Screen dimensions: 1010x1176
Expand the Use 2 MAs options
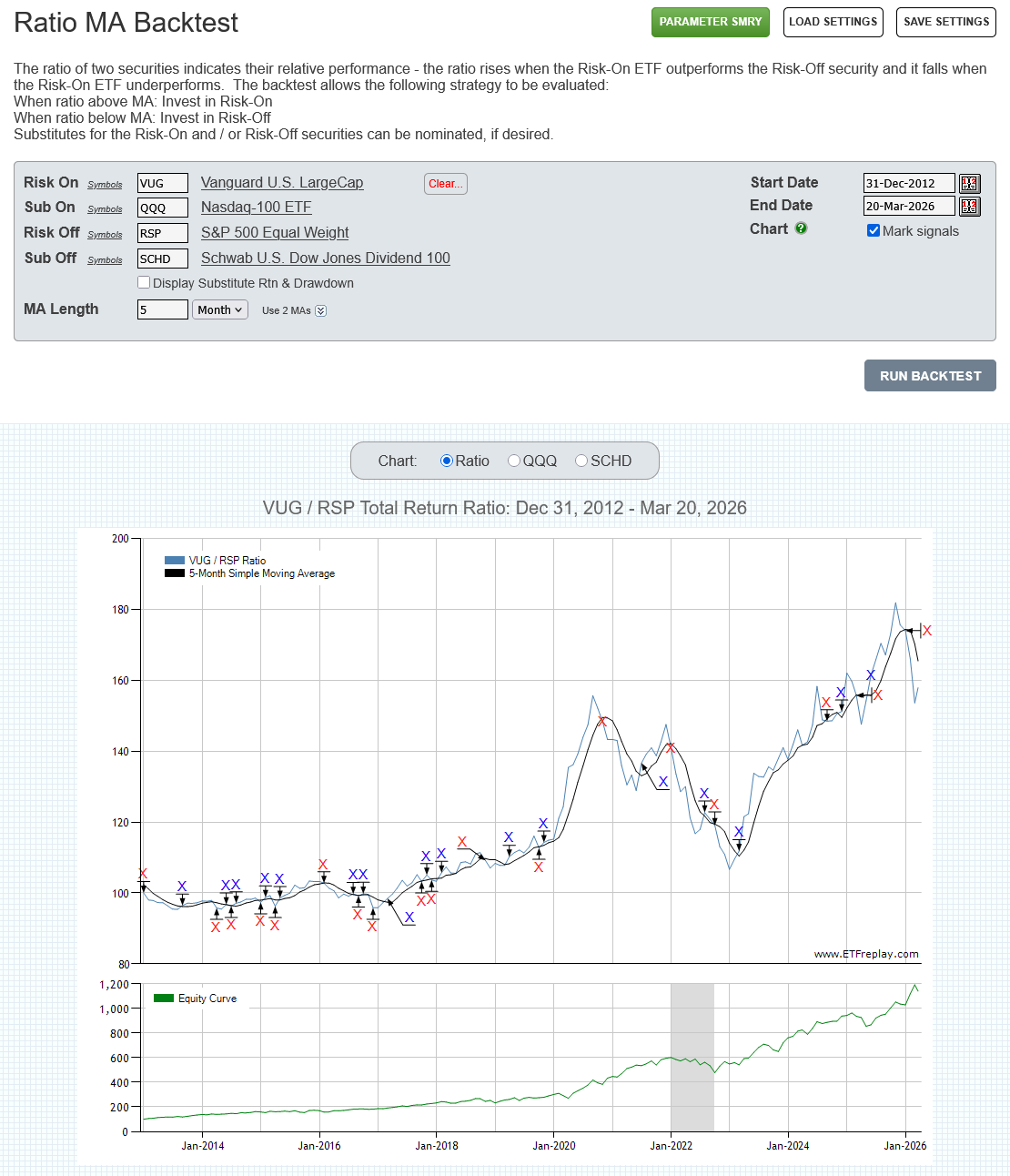320,310
